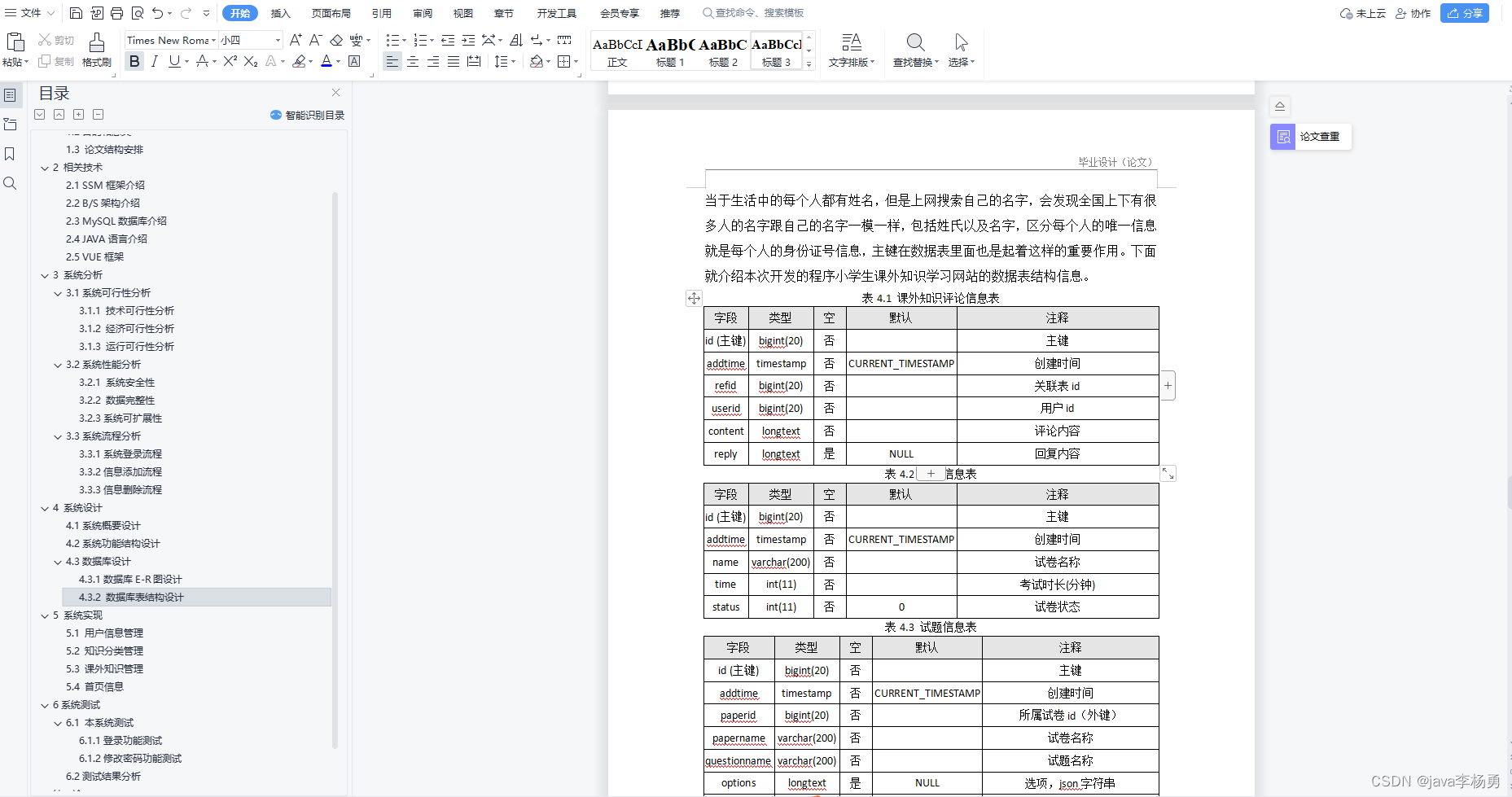Click 智能识别目录 link
1512x797 pixels.
click(308, 115)
